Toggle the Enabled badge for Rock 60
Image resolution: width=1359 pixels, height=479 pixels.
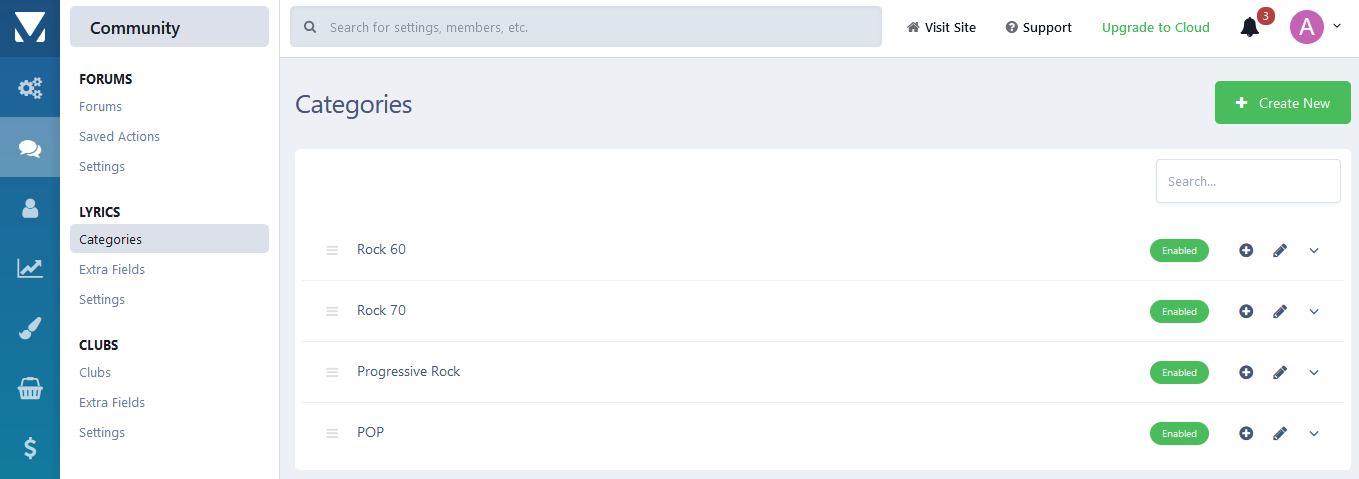1179,250
